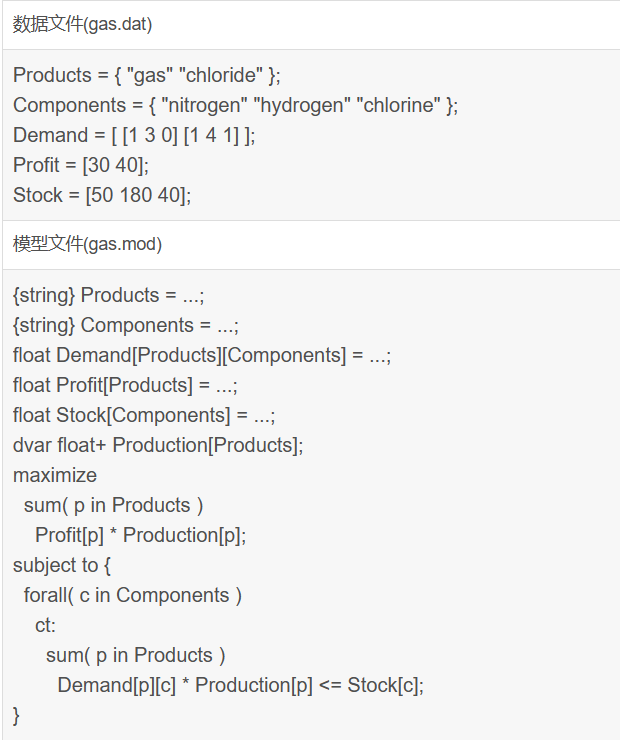Screen dimensions: 620x740
Task: Click the dvar float+ Production[Products] line
Action: (158, 446)
